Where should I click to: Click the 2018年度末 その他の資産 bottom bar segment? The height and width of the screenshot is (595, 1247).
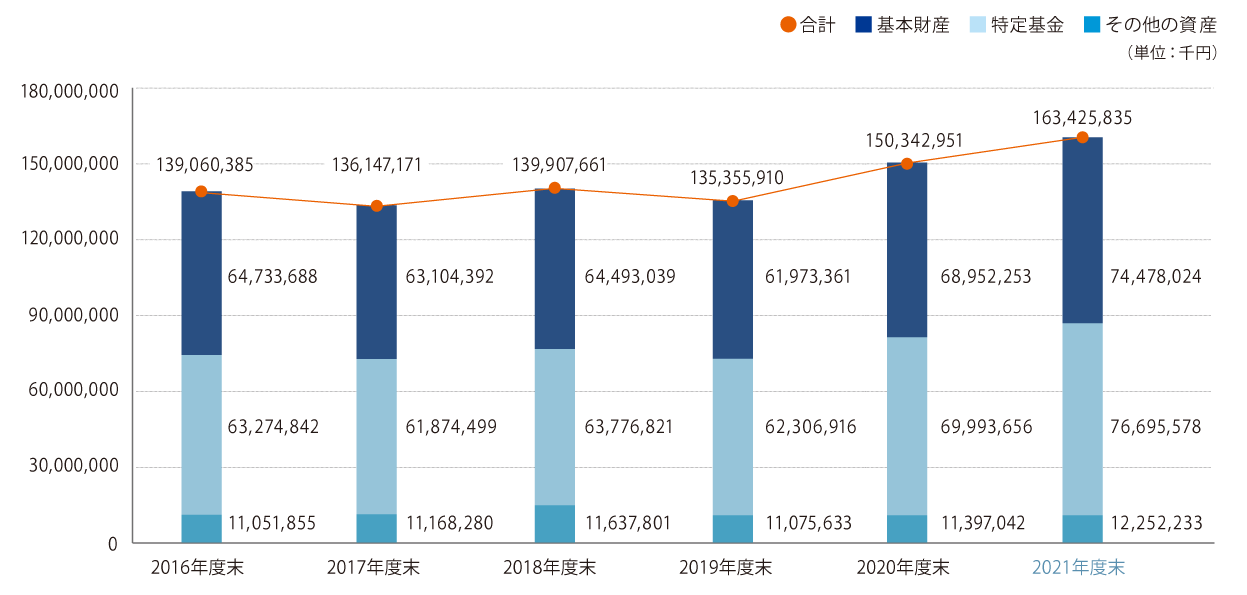(x=555, y=524)
